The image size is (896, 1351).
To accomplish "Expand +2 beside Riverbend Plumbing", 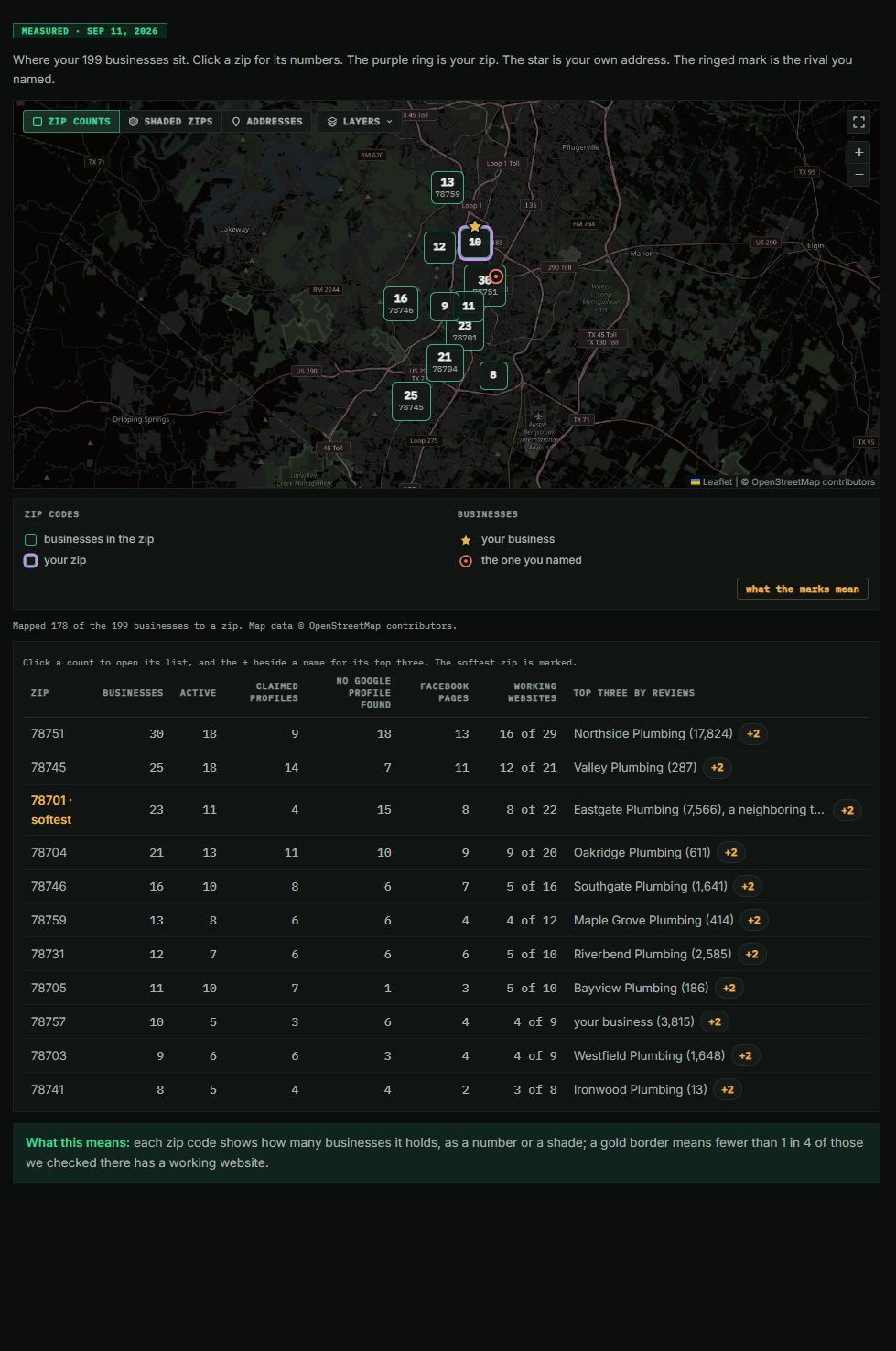I will (752, 955).
